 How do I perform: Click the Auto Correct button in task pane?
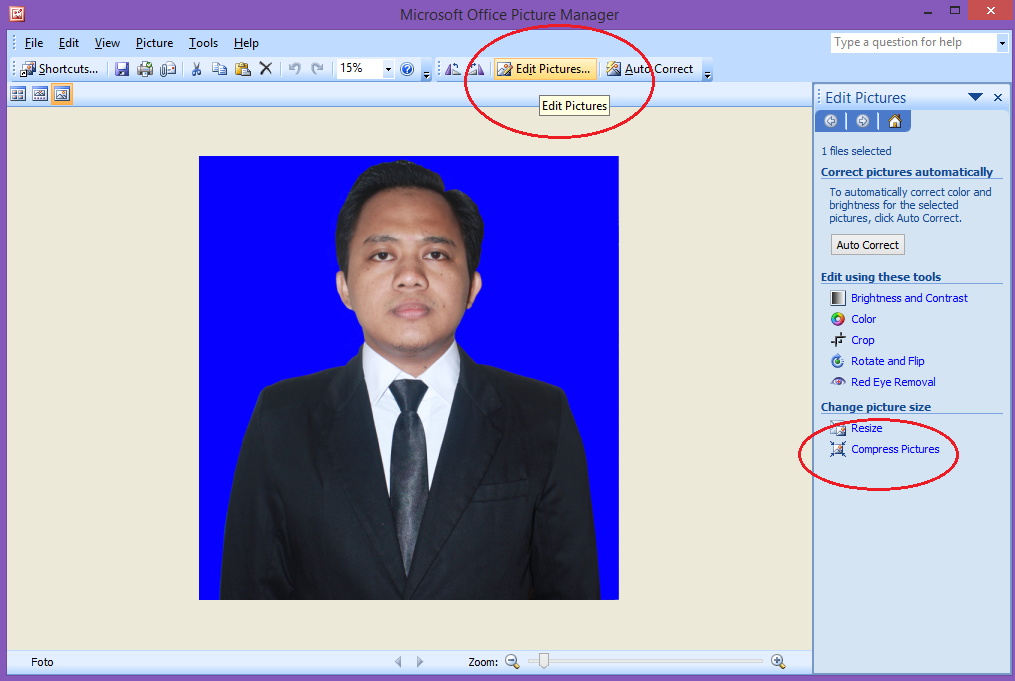tap(867, 245)
